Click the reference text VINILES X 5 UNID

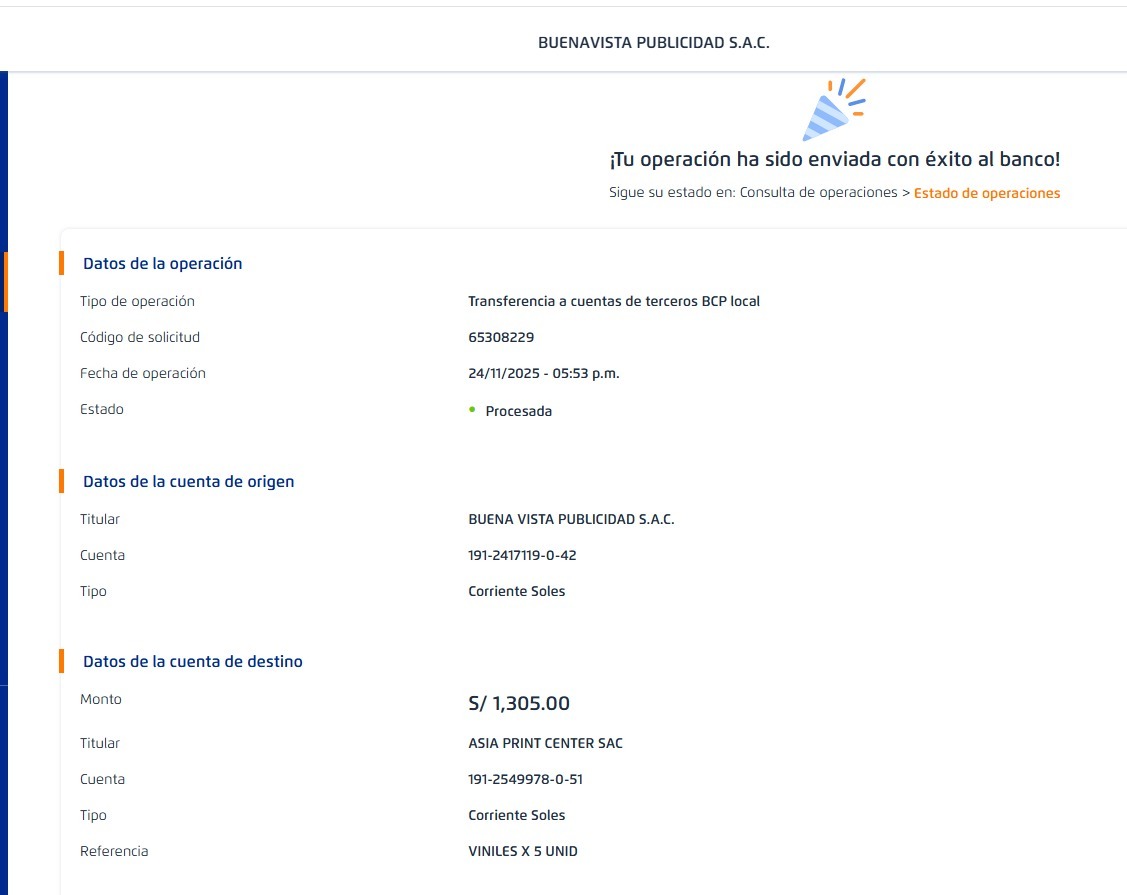click(523, 852)
